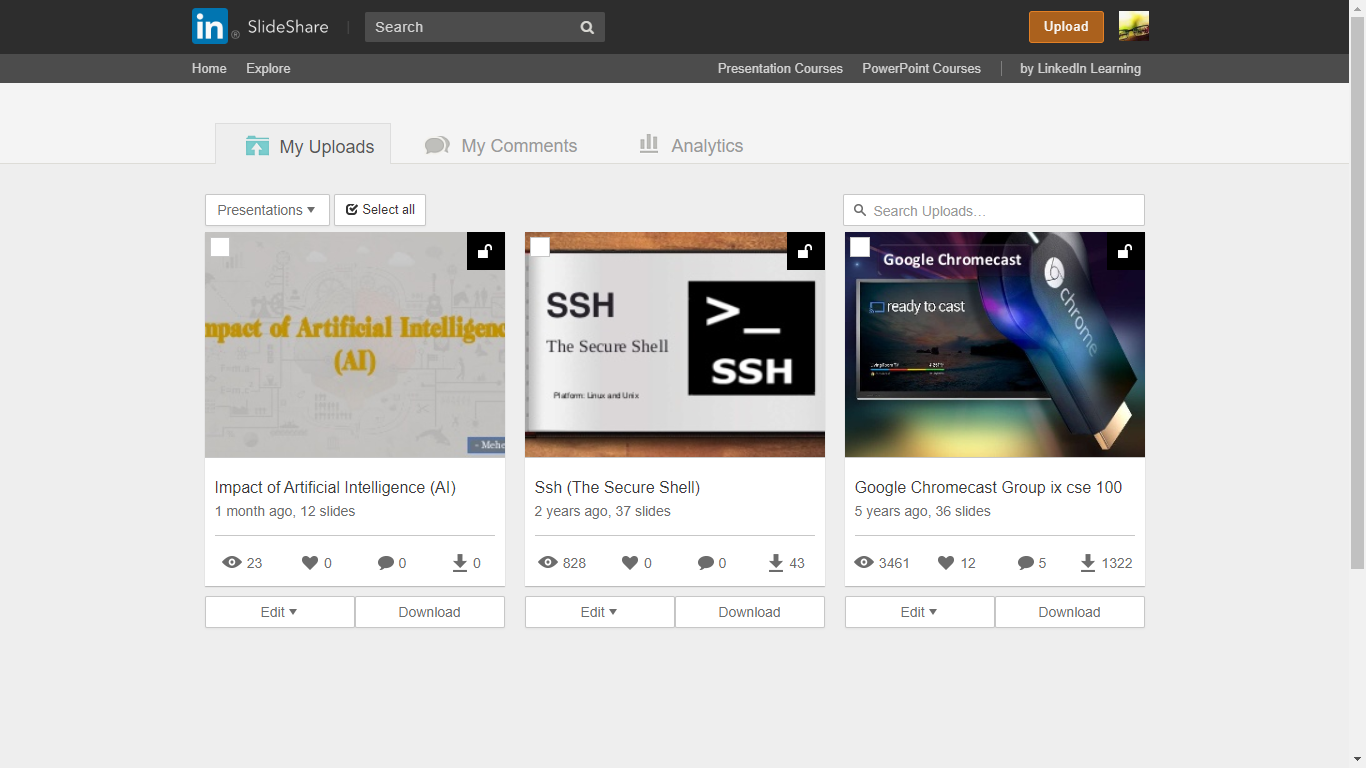Click the 3461 views count

pos(894,563)
